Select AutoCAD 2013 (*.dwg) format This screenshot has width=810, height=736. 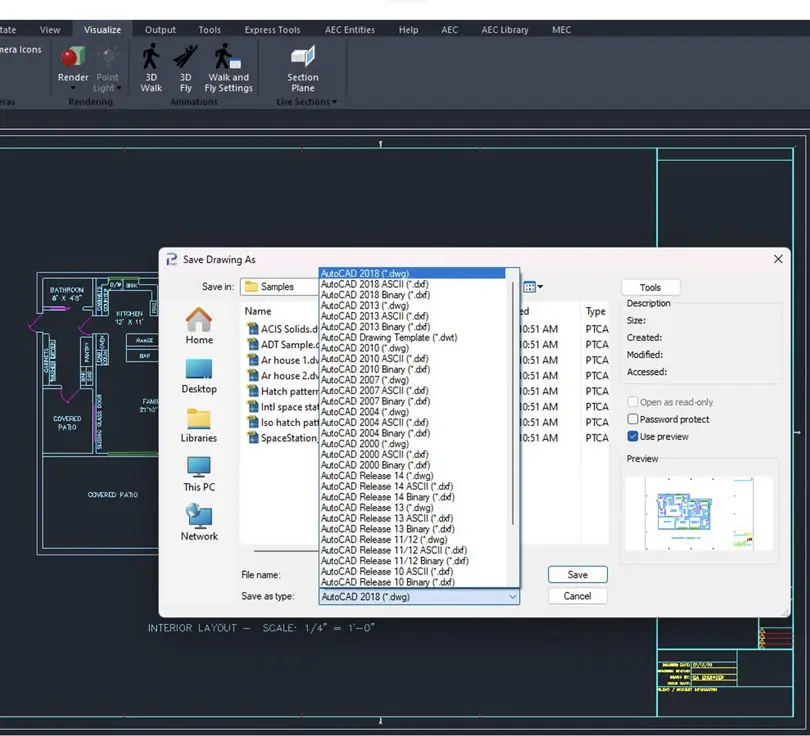[x=365, y=305]
